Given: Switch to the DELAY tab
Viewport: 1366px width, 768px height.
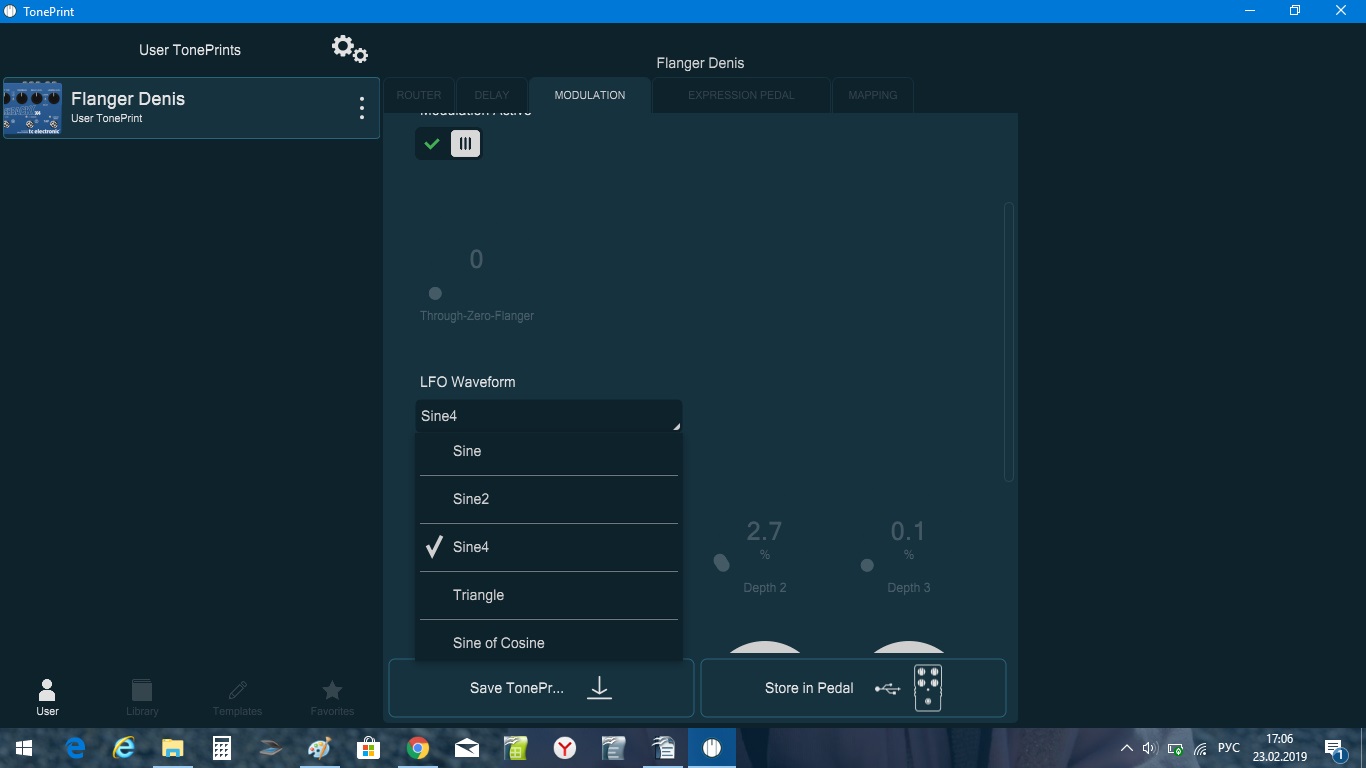Looking at the screenshot, I should pyautogui.click(x=492, y=95).
